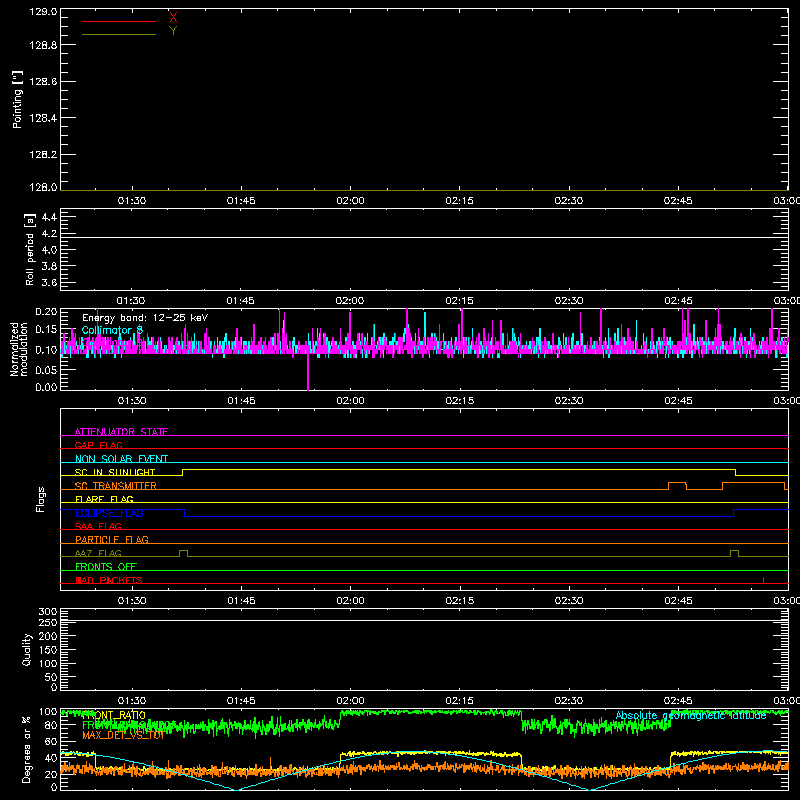Click the ATTENUATOR_STATE flag label
The width and height of the screenshot is (800, 800).
click(121, 432)
